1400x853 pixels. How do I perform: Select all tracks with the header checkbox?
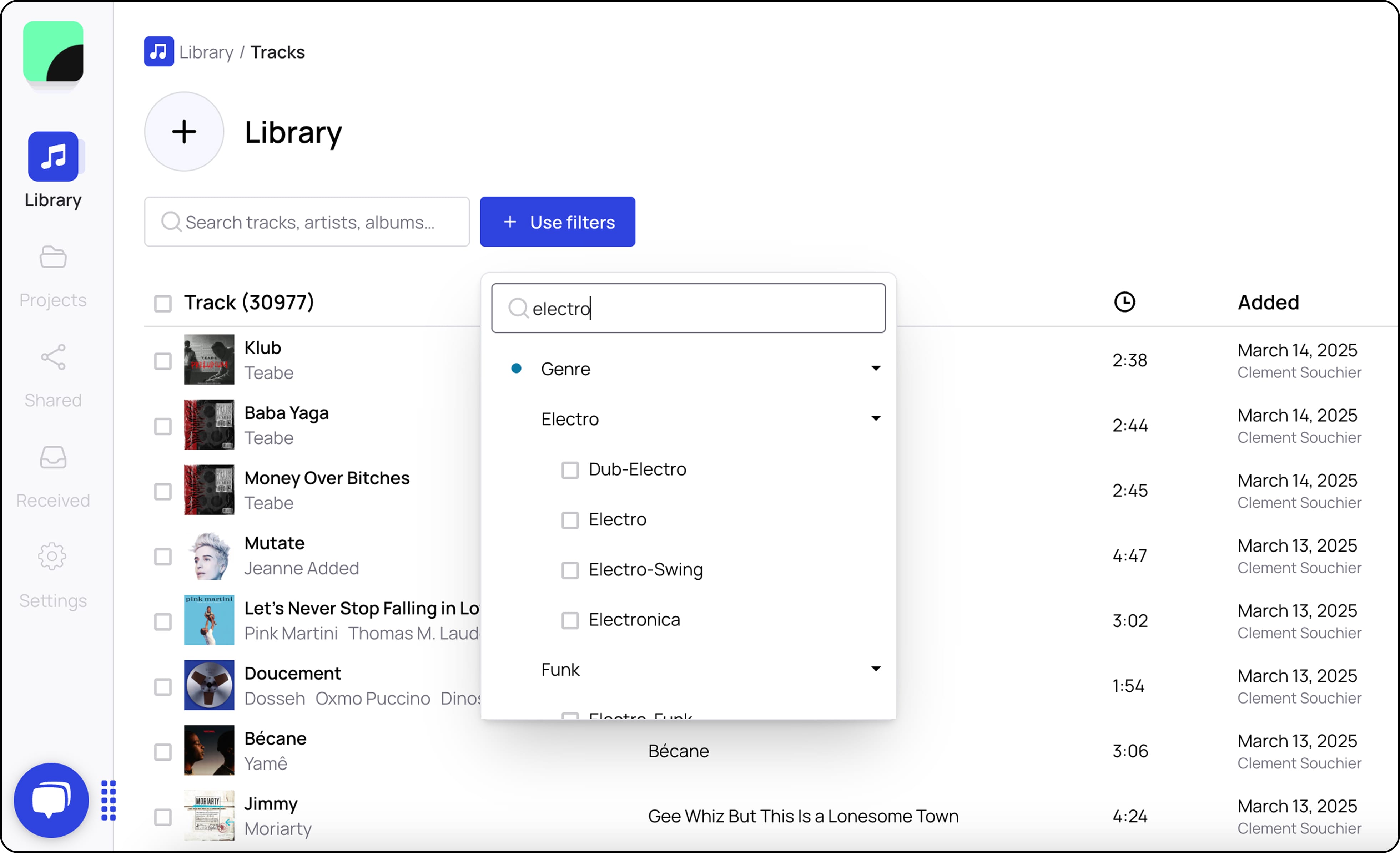pos(162,303)
